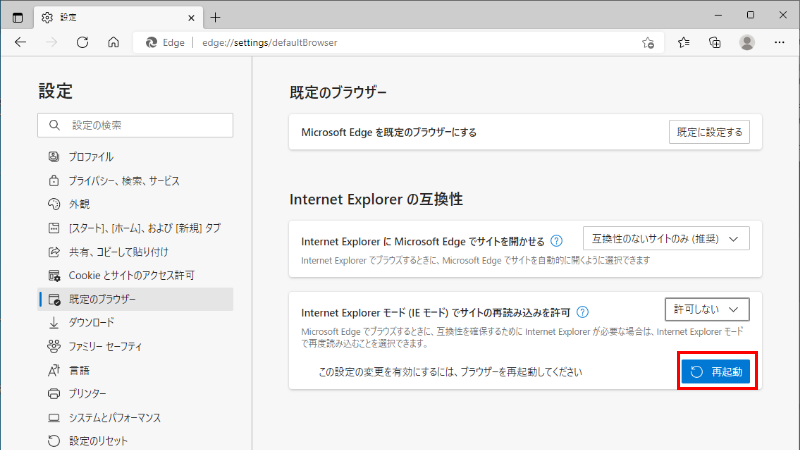Click help icon beside サイトを開かせる

(557, 241)
